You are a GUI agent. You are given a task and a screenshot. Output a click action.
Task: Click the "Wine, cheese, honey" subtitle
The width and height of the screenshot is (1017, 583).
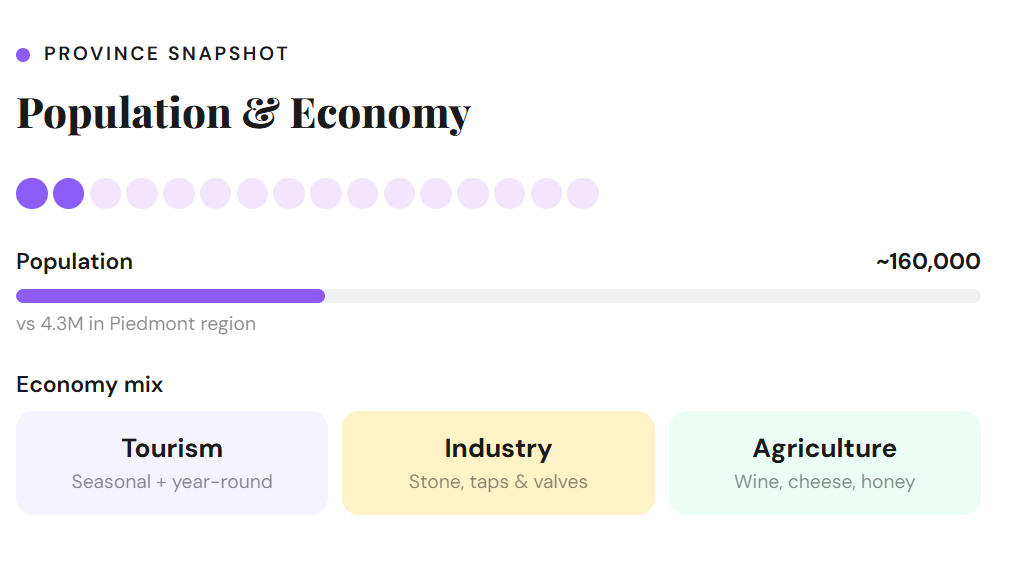[x=824, y=482]
